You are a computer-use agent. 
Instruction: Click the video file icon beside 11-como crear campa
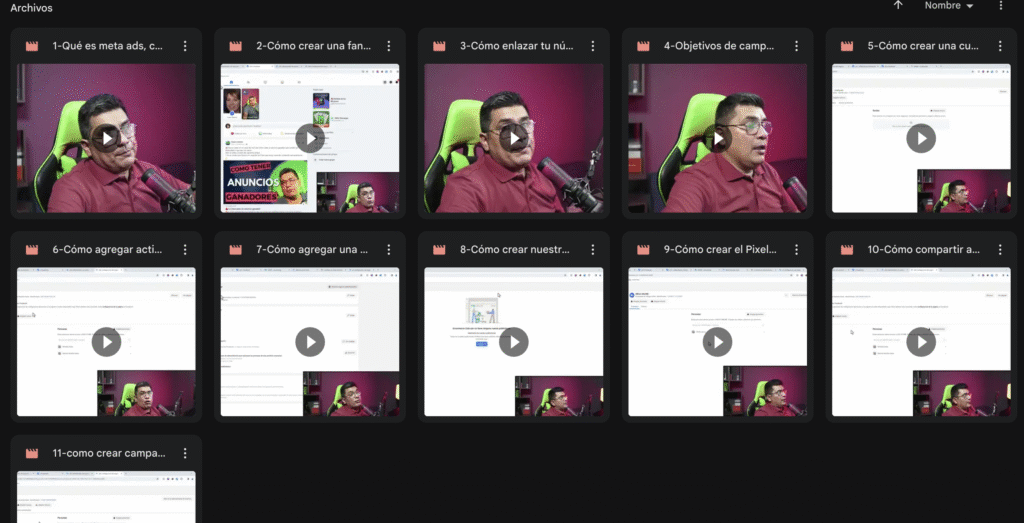(x=31, y=453)
